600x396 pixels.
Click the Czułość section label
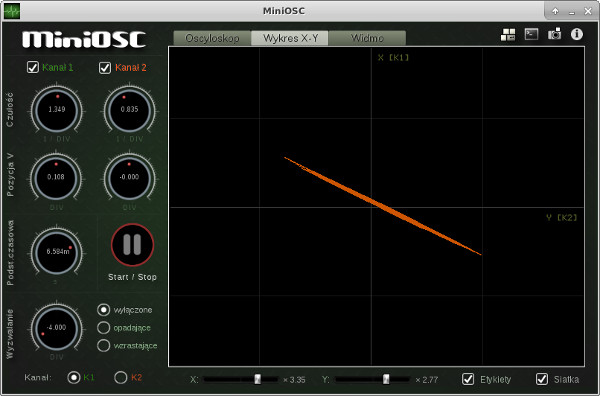click(10, 110)
